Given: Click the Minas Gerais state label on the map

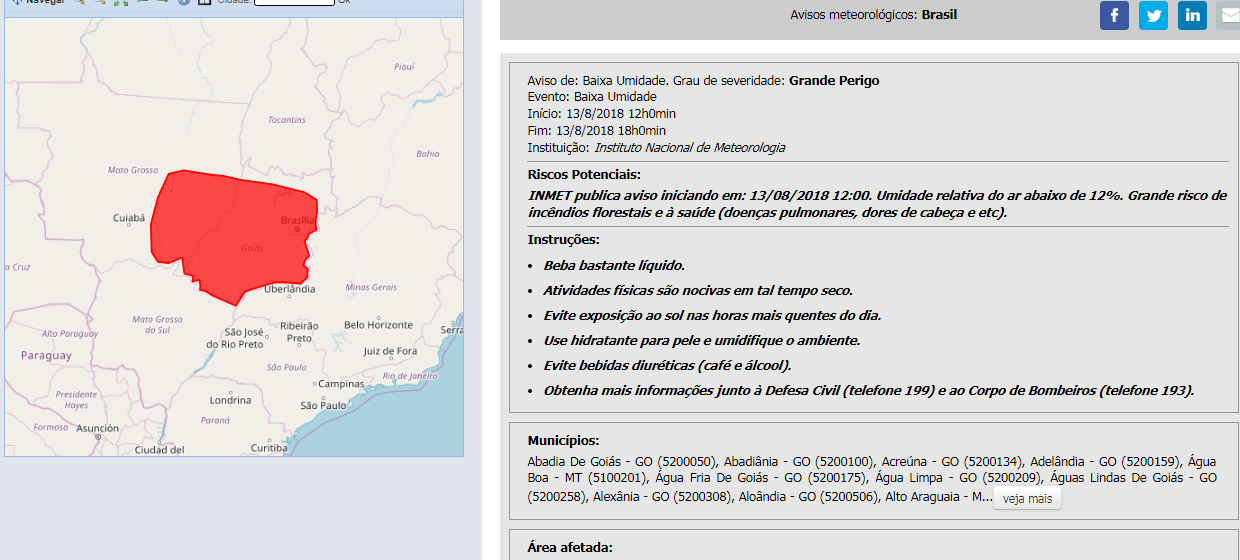Looking at the screenshot, I should click(371, 287).
